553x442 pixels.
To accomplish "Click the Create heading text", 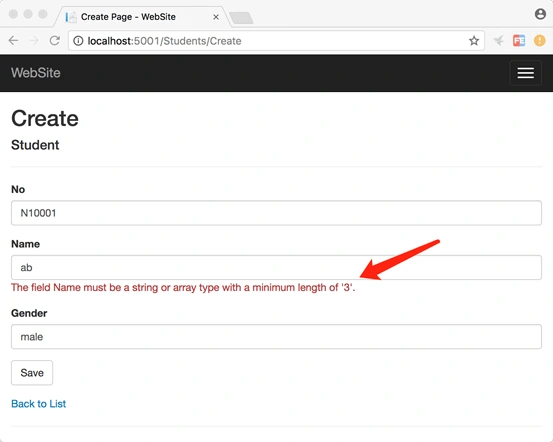I will pyautogui.click(x=45, y=118).
